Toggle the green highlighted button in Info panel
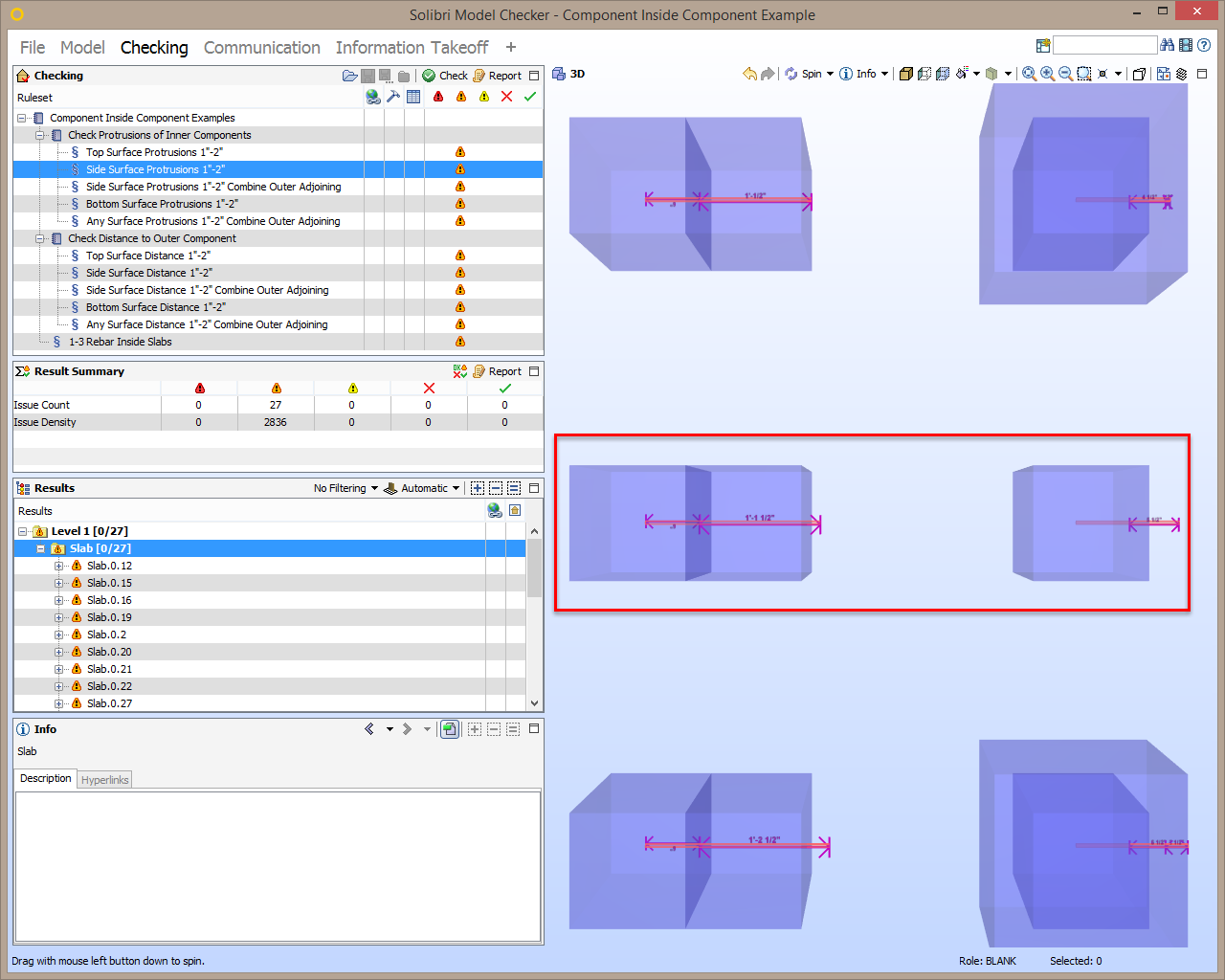The image size is (1225, 980). [449, 729]
